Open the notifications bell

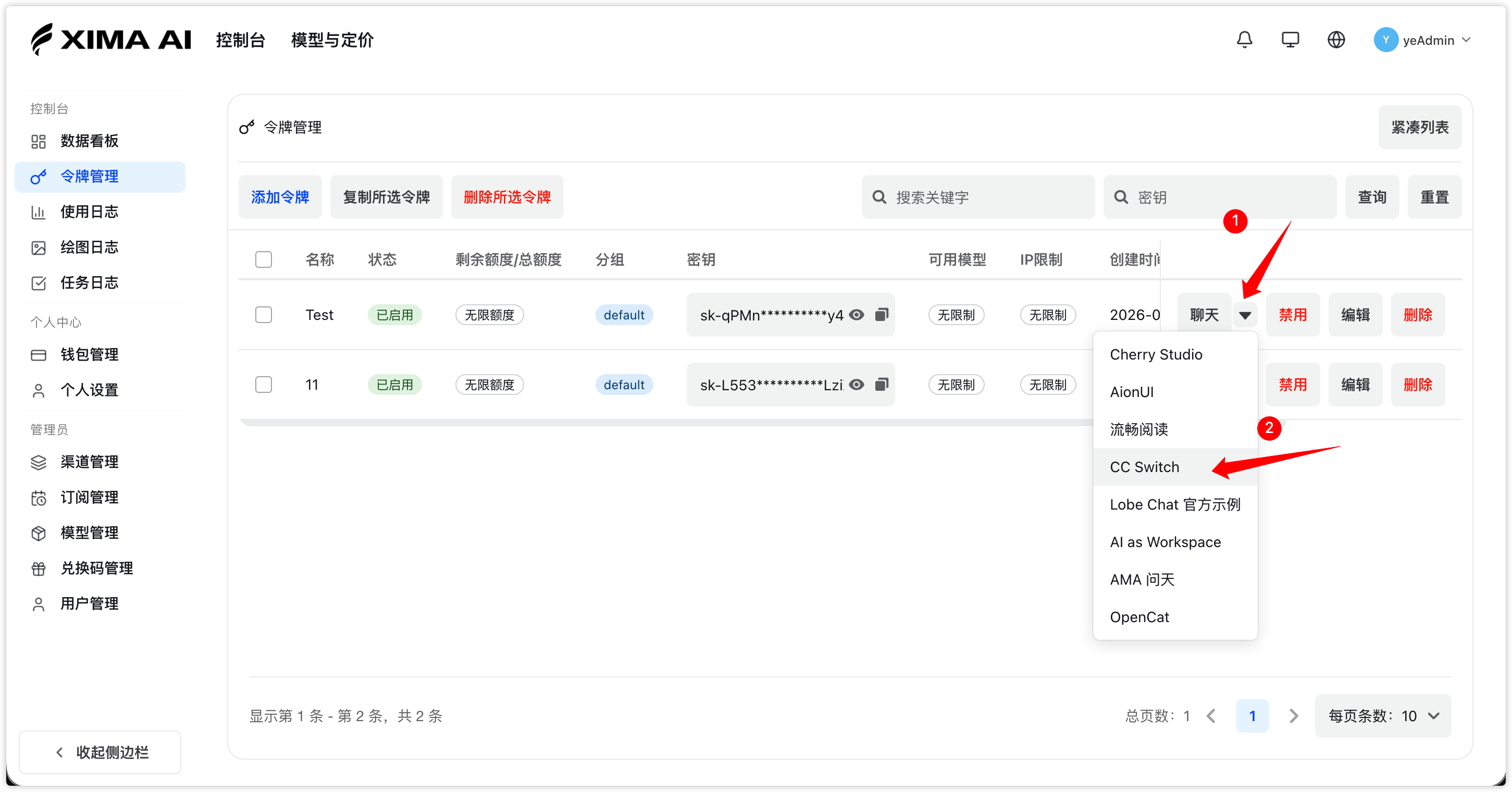pos(1244,40)
